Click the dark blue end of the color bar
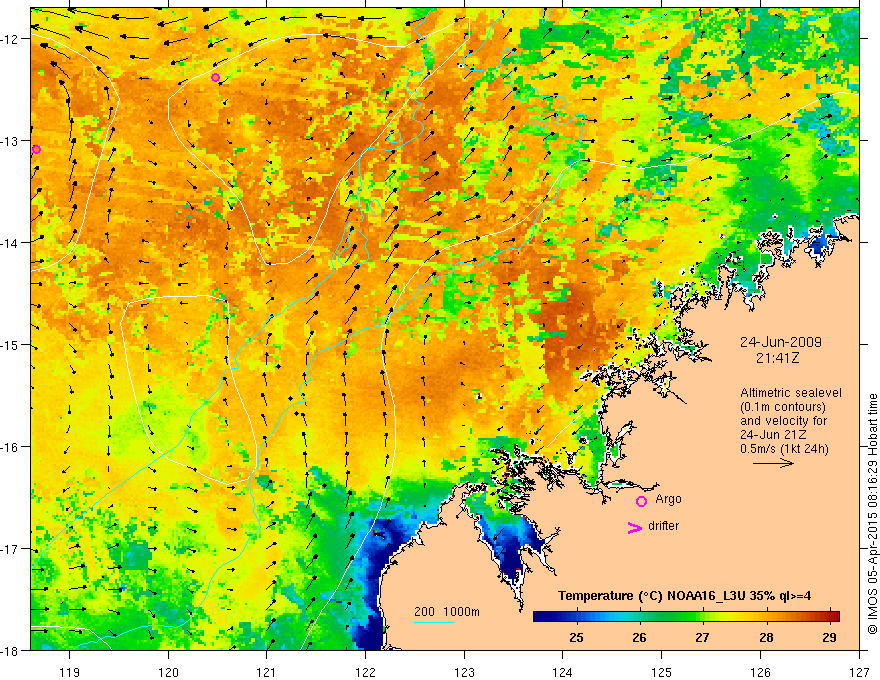This screenshot has height=680, width=880. coord(540,617)
